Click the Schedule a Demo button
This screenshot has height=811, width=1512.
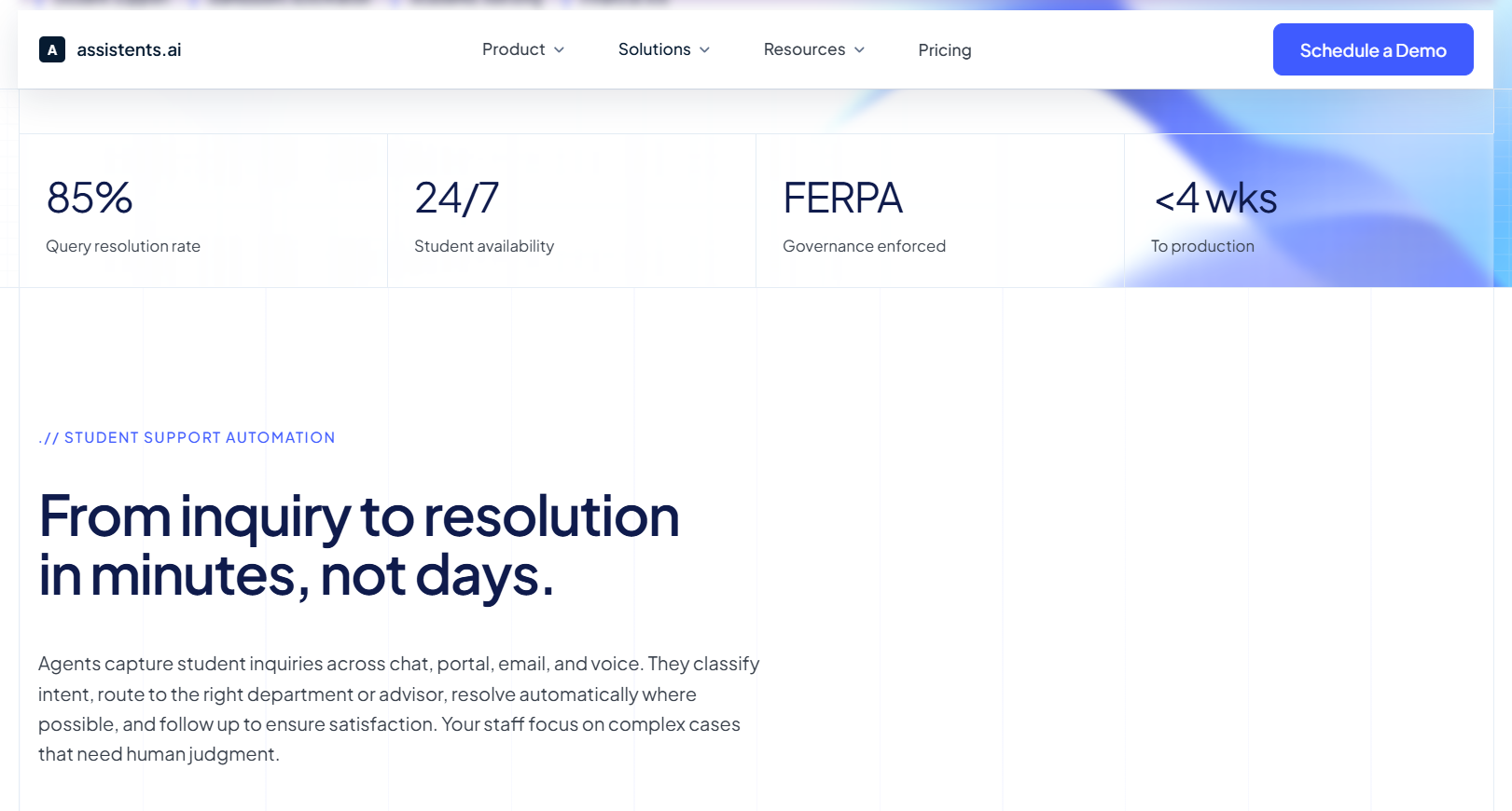click(x=1373, y=49)
